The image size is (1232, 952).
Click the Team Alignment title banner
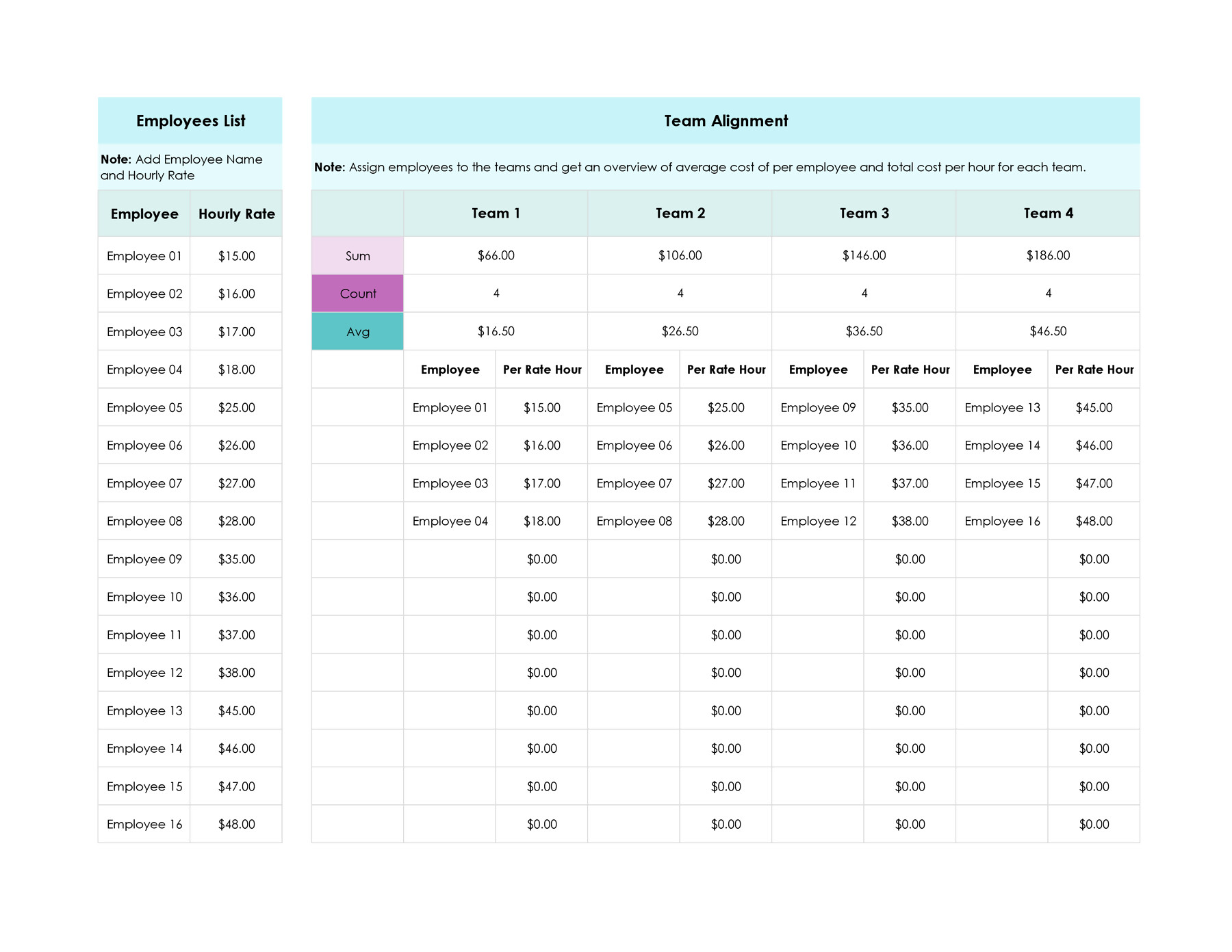(x=726, y=120)
